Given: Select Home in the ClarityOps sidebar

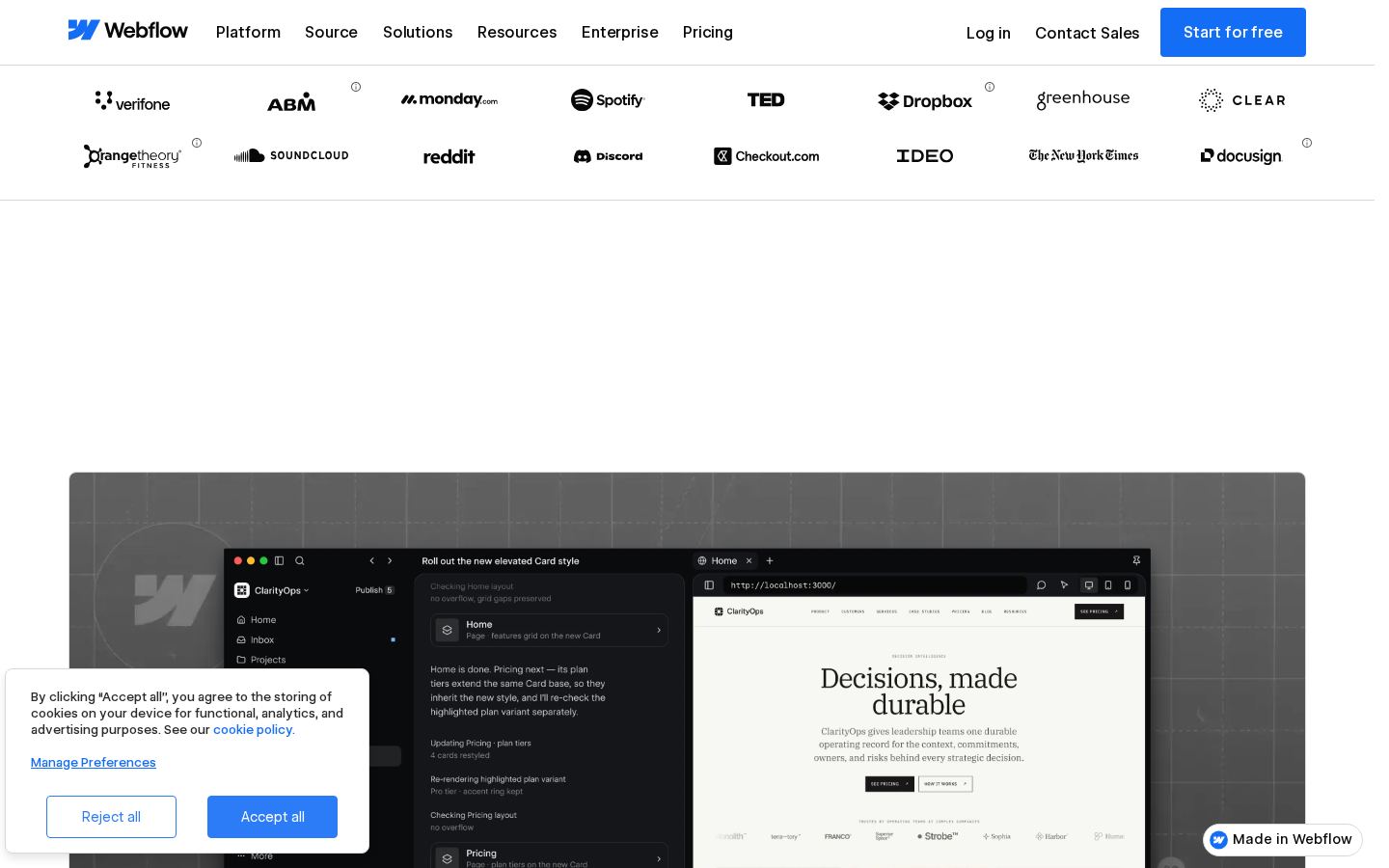Looking at the screenshot, I should click(257, 620).
